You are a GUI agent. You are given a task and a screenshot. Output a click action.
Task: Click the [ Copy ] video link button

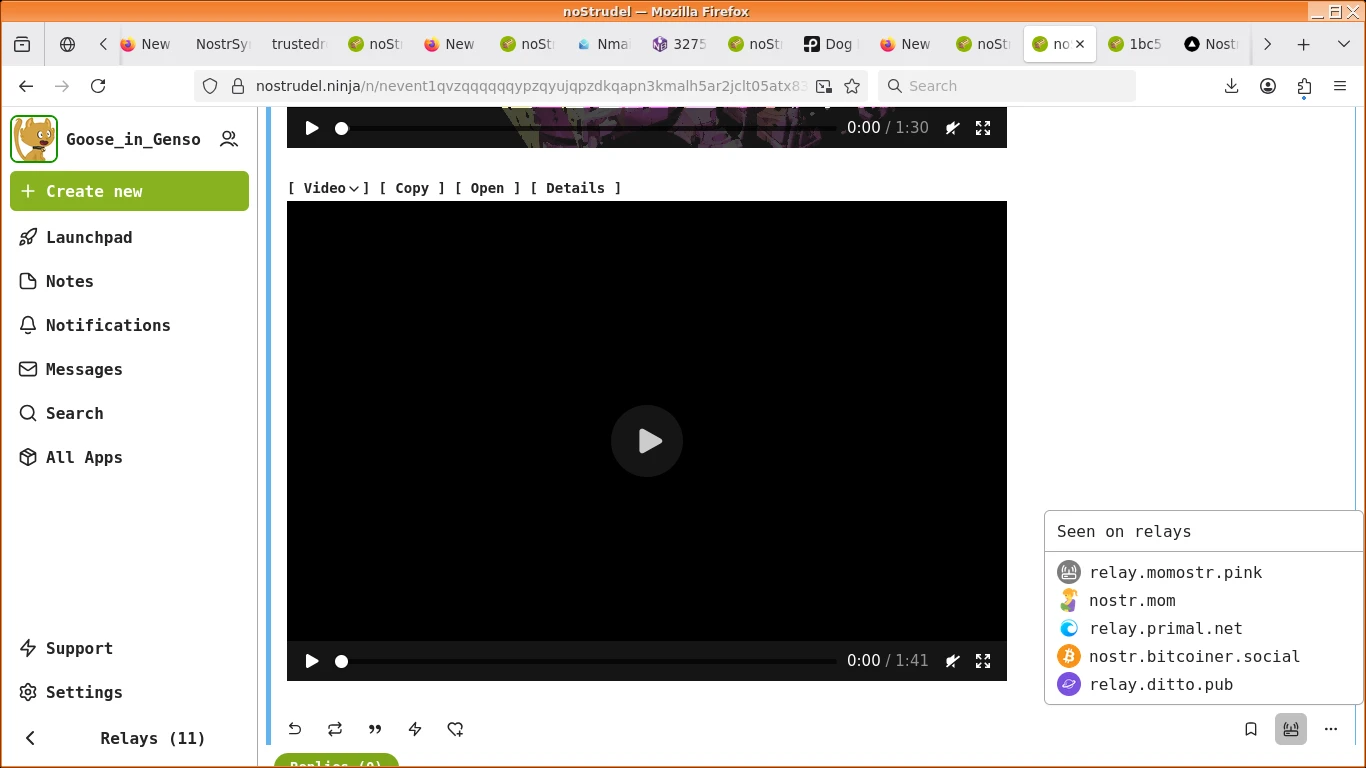412,188
